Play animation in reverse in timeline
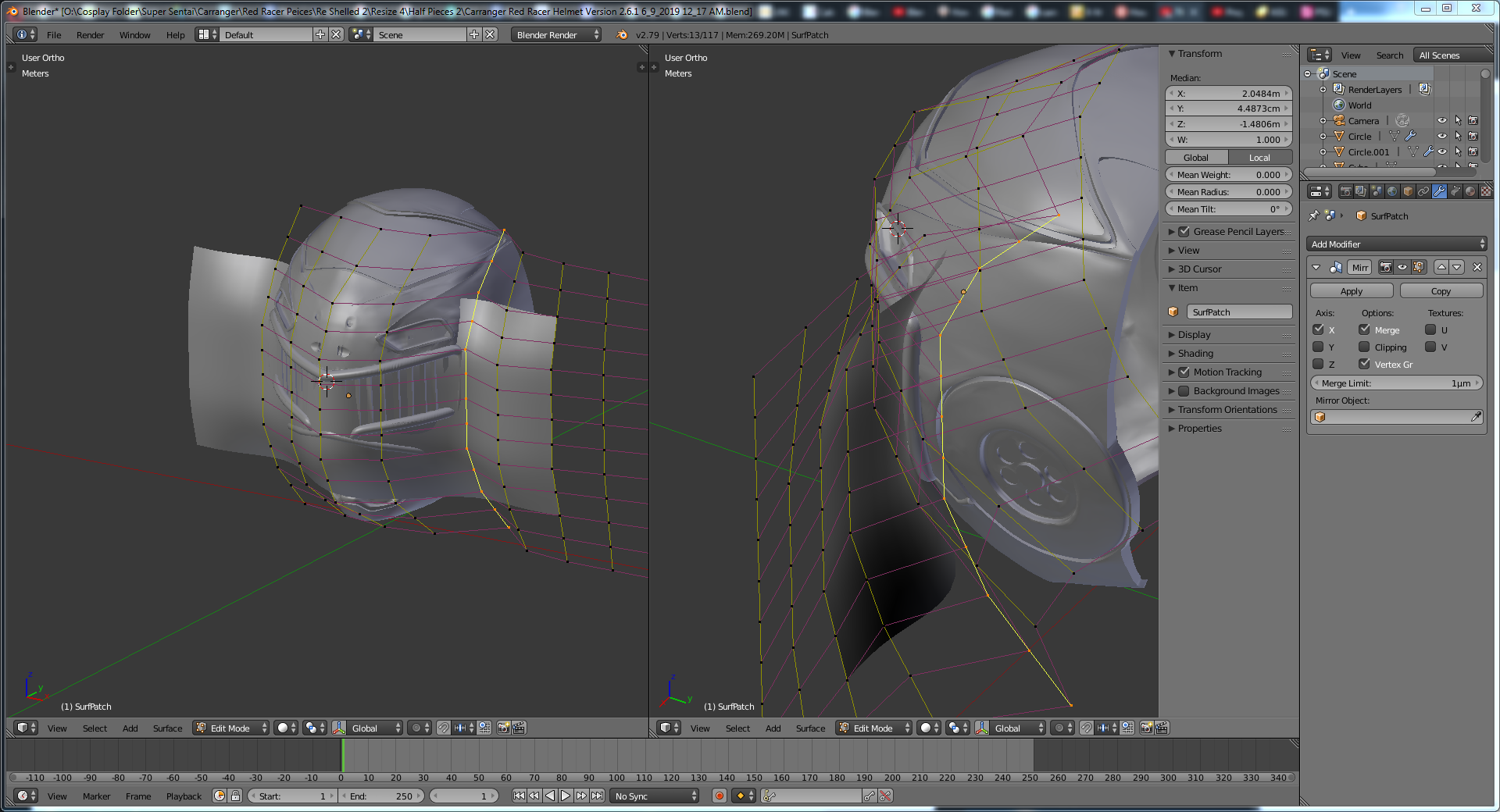This screenshot has height=812, width=1500. 550,796
